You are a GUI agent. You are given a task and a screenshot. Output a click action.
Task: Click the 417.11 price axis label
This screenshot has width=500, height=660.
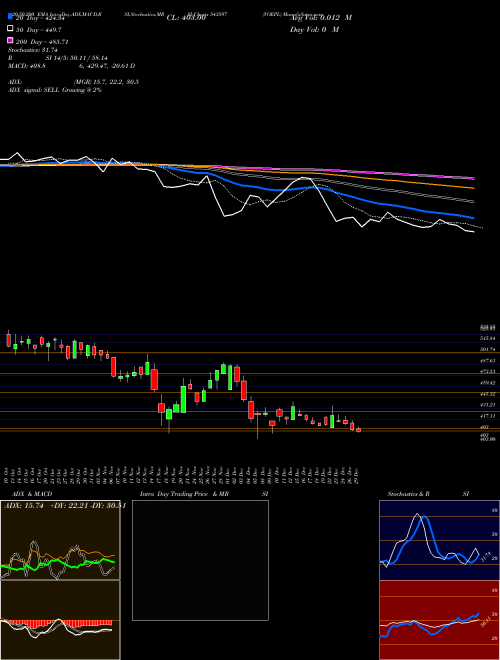pos(487,416)
